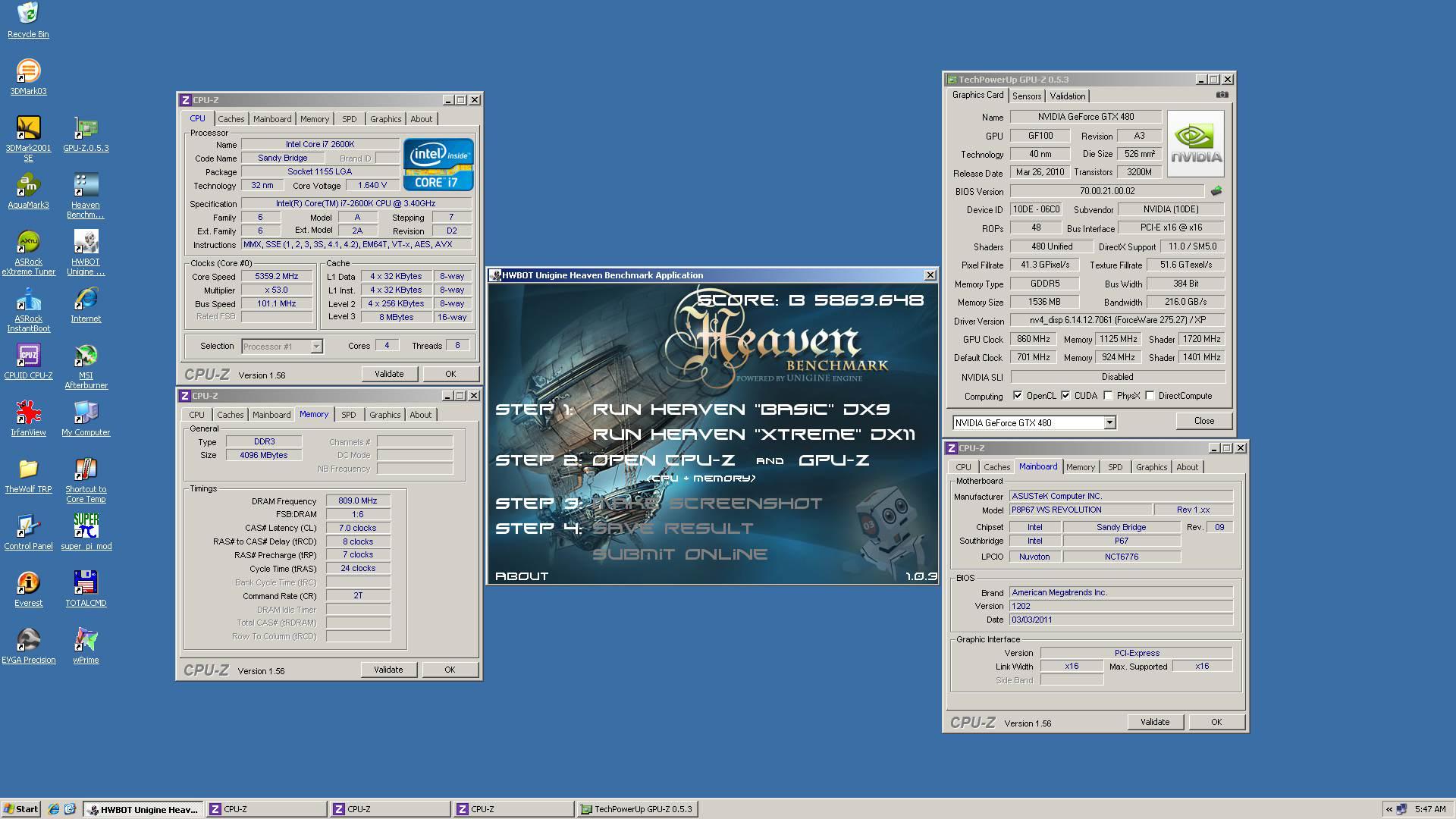Image resolution: width=1456 pixels, height=819 pixels.
Task: Click ABOUT in Heaven Benchmark window
Action: tap(522, 576)
